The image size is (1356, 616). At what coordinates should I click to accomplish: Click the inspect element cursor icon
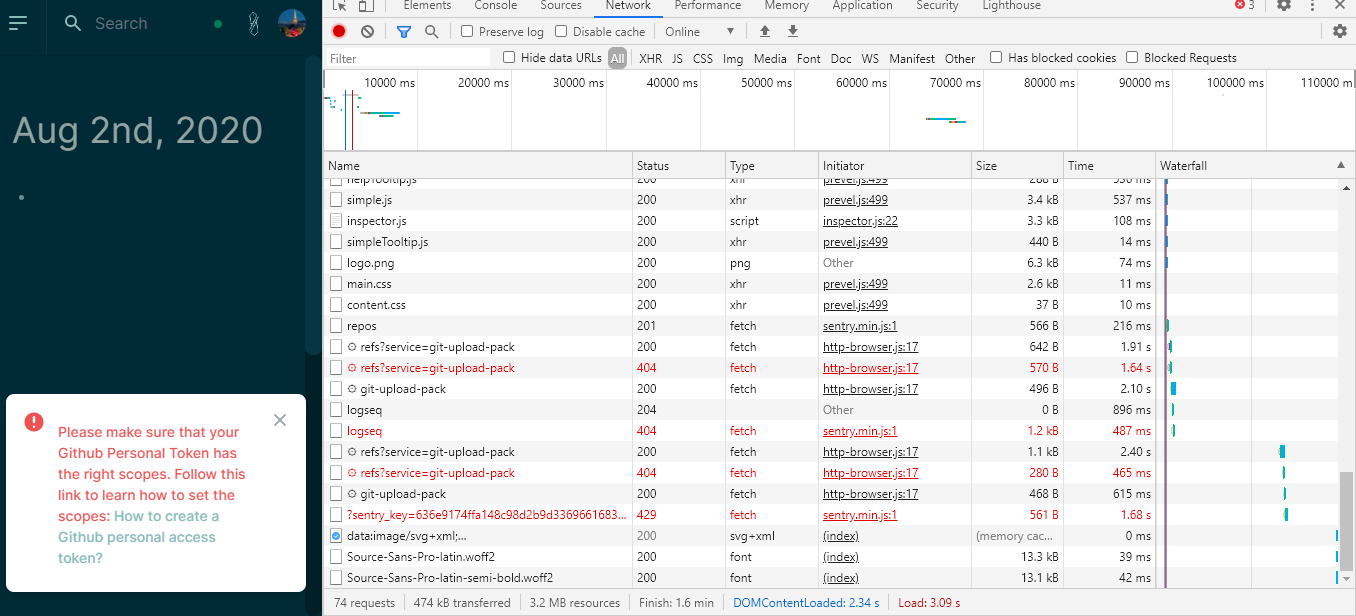pos(339,5)
